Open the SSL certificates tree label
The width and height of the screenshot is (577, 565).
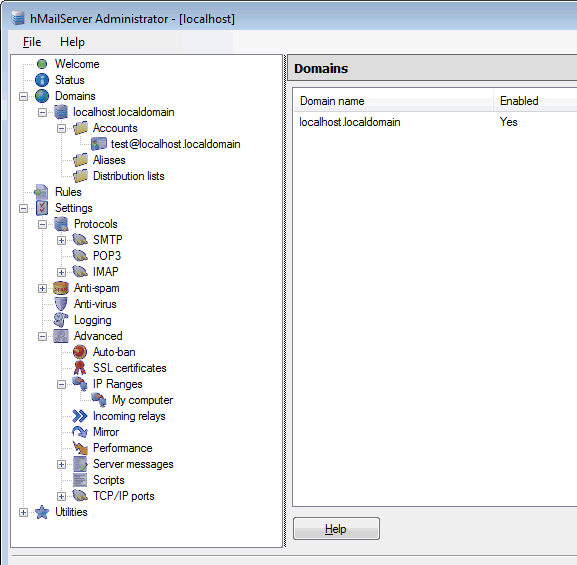pos(130,368)
